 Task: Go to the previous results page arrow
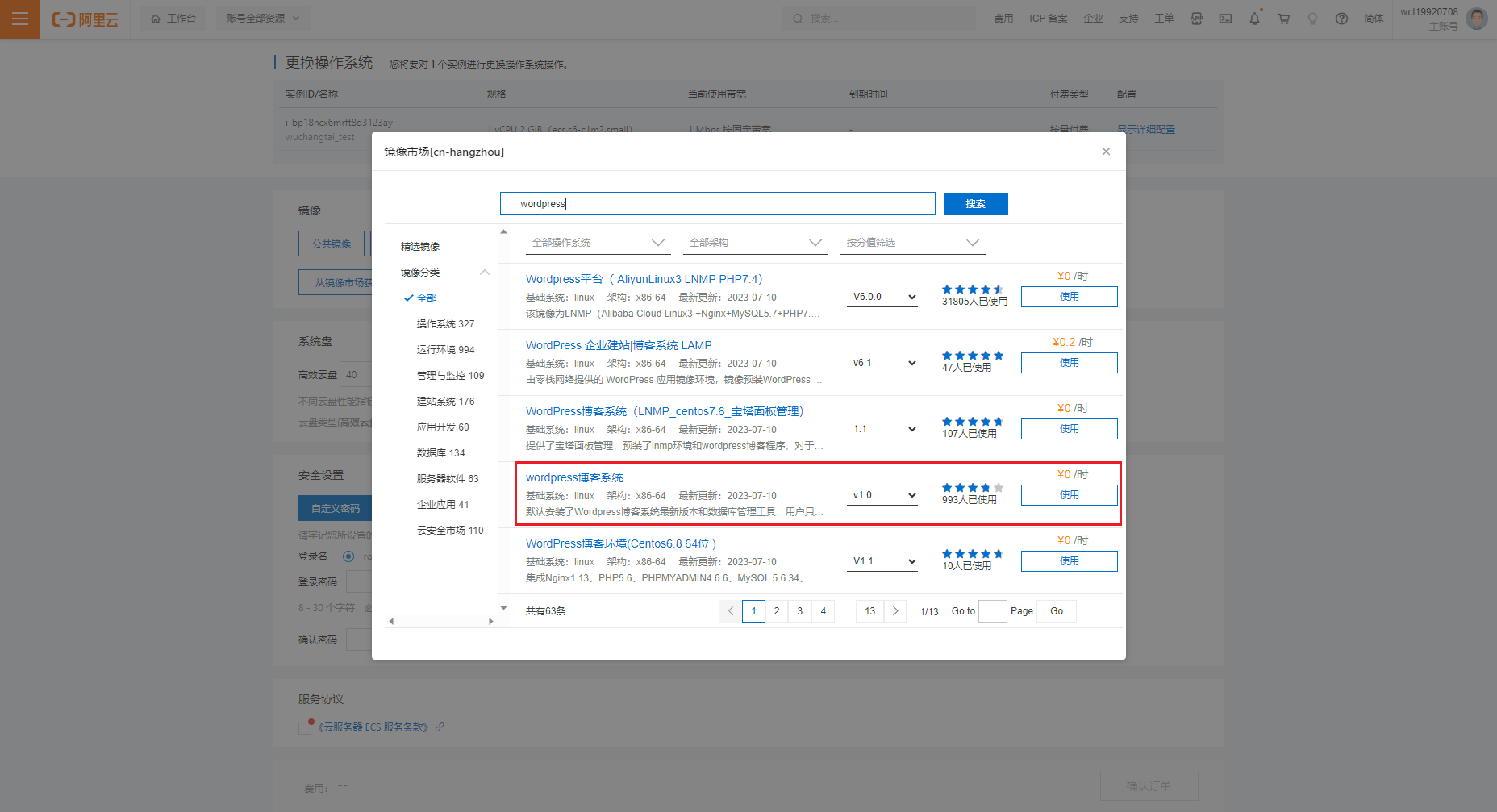pyautogui.click(x=731, y=611)
